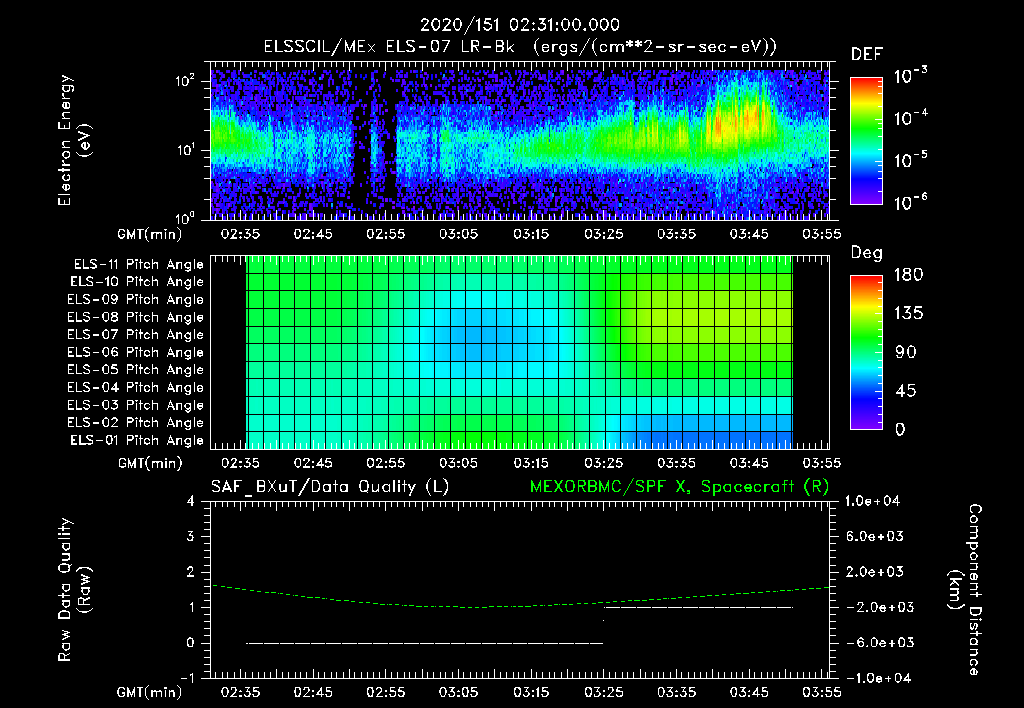Click the GMT(min) label under the spectrogram
This screenshot has width=1024, height=708.
tap(150, 234)
